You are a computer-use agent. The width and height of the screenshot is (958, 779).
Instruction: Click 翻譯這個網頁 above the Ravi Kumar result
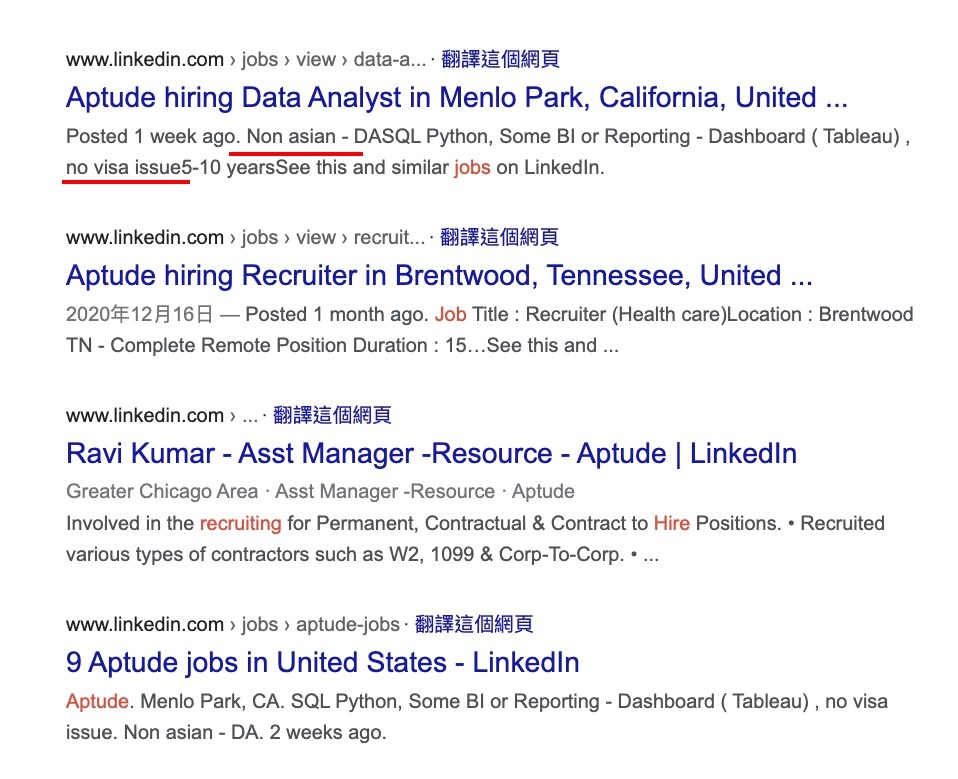(332, 415)
